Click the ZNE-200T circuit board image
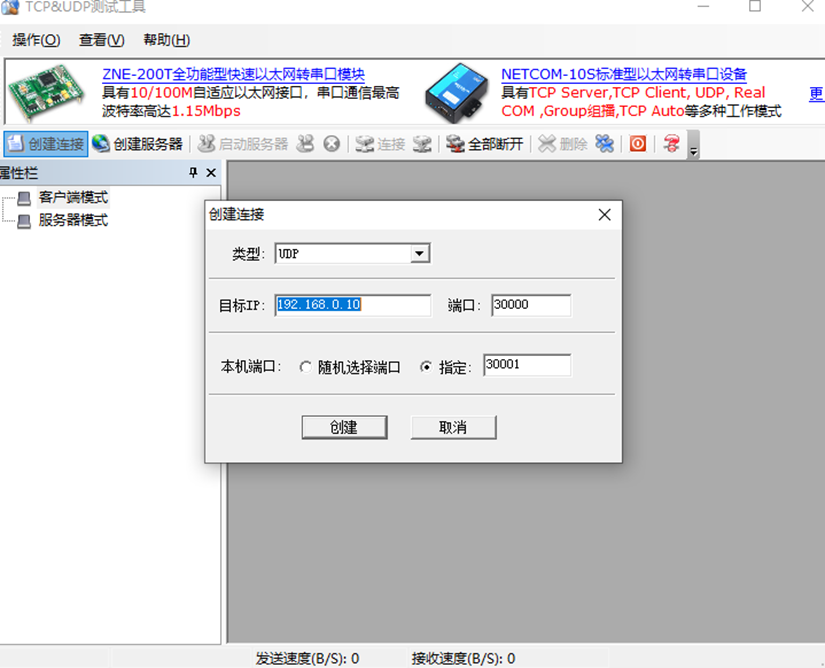The height and width of the screenshot is (668, 825). [x=47, y=92]
